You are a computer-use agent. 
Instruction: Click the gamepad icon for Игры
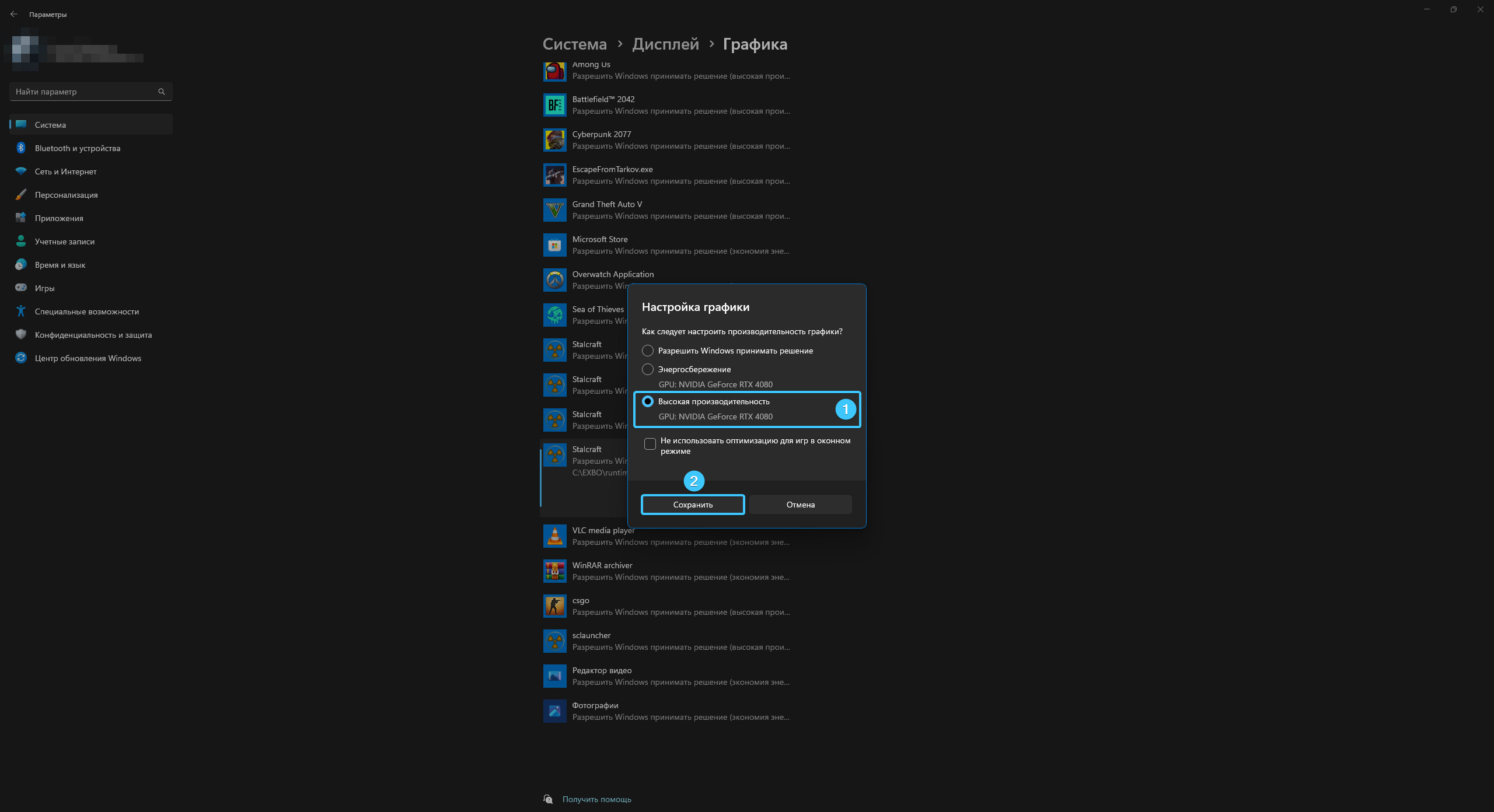(x=21, y=288)
